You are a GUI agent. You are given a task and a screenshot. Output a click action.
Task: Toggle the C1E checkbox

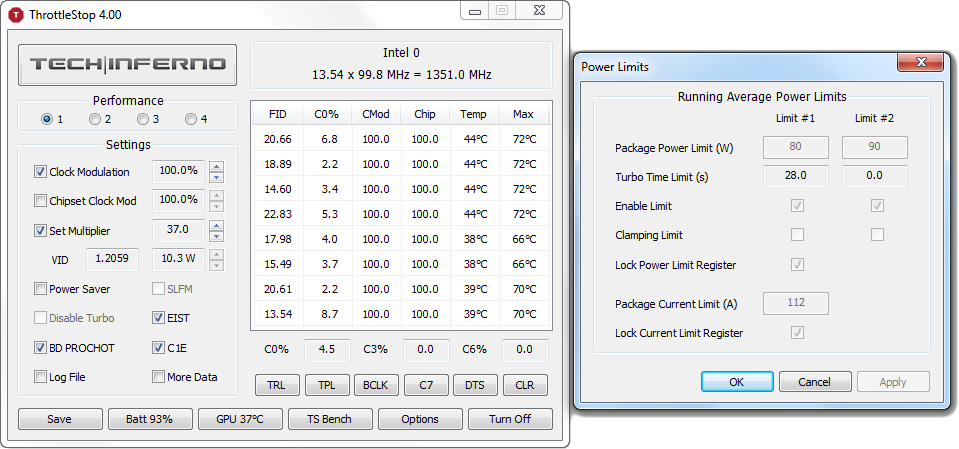tap(158, 348)
